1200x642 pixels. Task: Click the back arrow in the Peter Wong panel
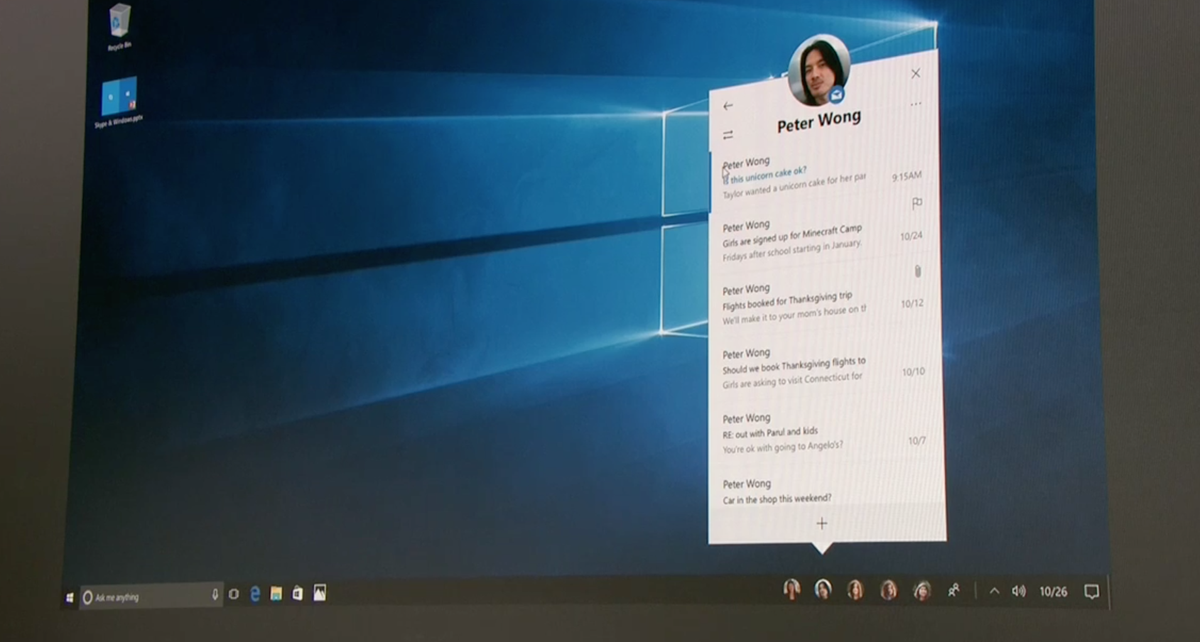pyautogui.click(x=728, y=104)
